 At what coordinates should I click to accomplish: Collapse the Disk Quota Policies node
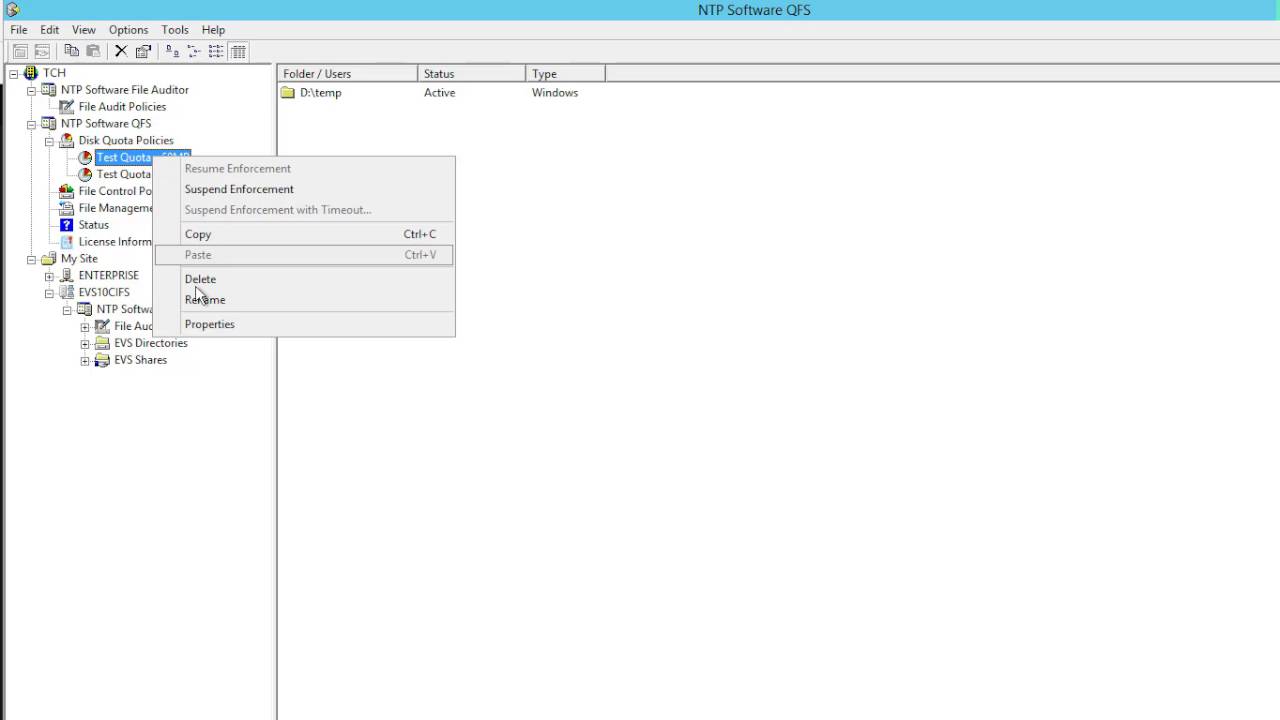49,141
